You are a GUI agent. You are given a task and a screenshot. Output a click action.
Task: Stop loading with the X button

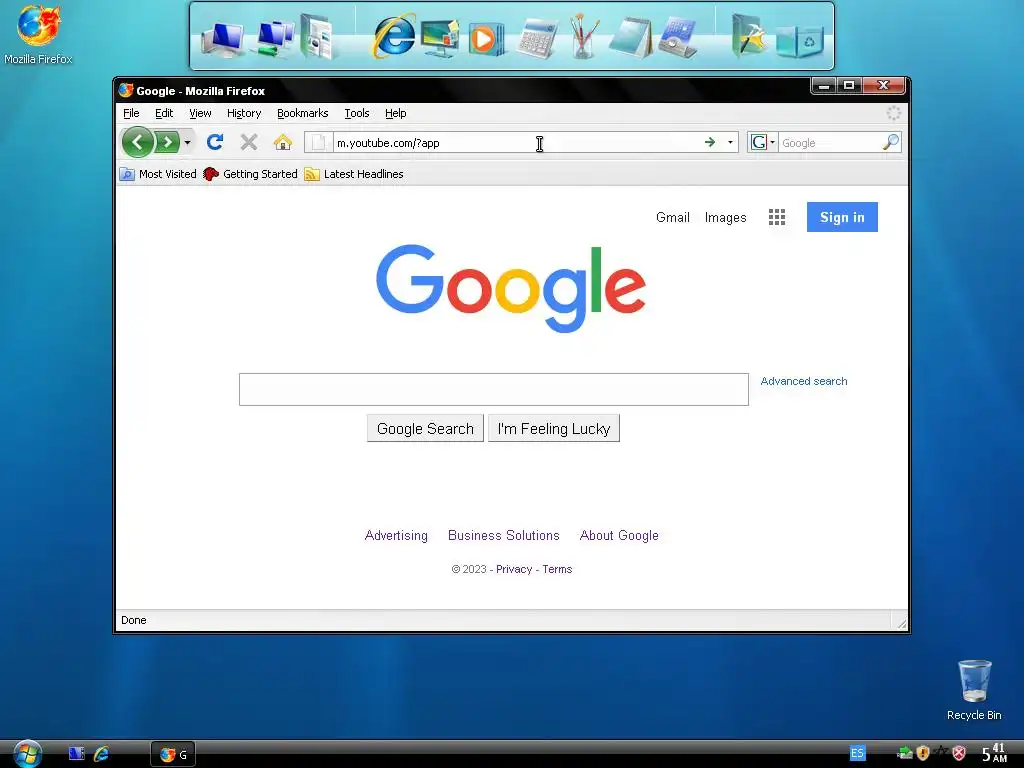249,142
